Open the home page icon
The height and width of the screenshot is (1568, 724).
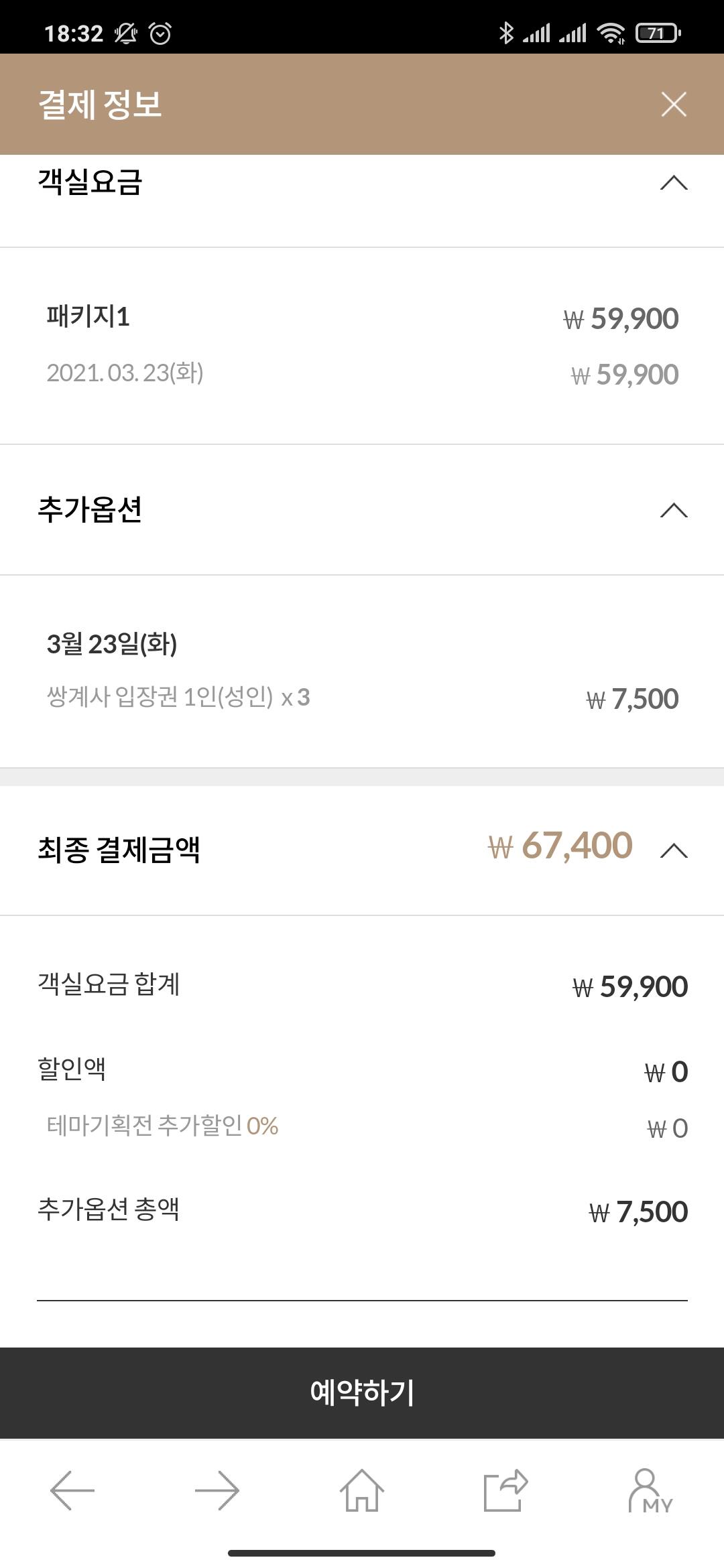click(x=362, y=1490)
